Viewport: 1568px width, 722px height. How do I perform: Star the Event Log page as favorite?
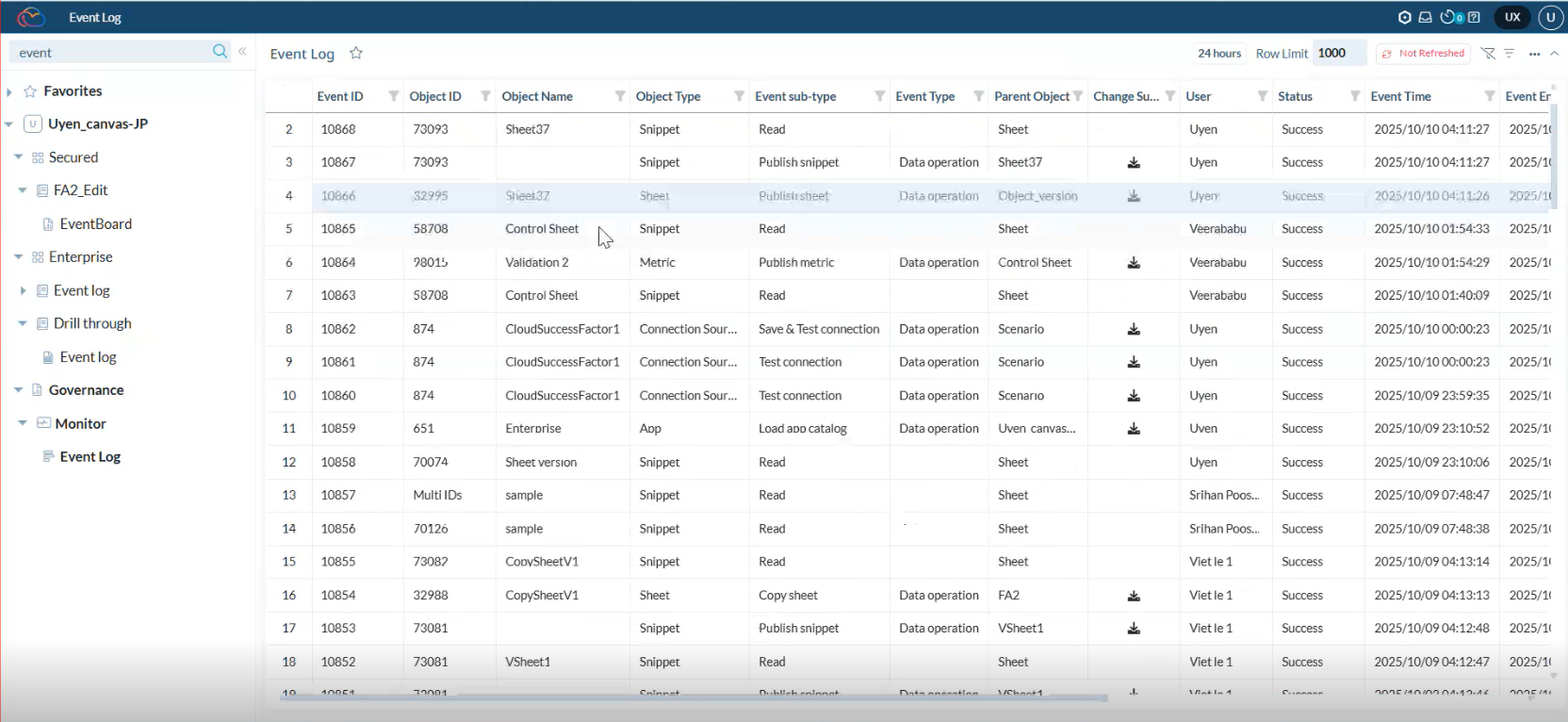click(356, 54)
